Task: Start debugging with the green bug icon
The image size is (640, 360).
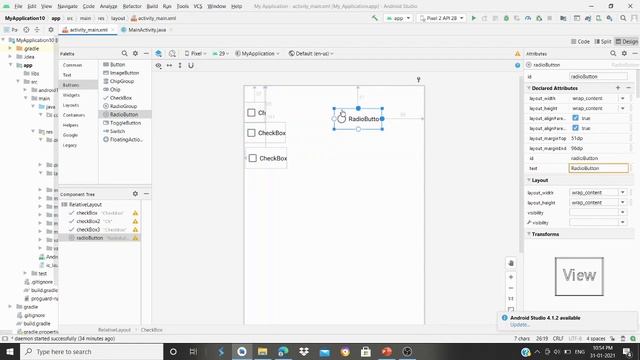Action: 506,18
